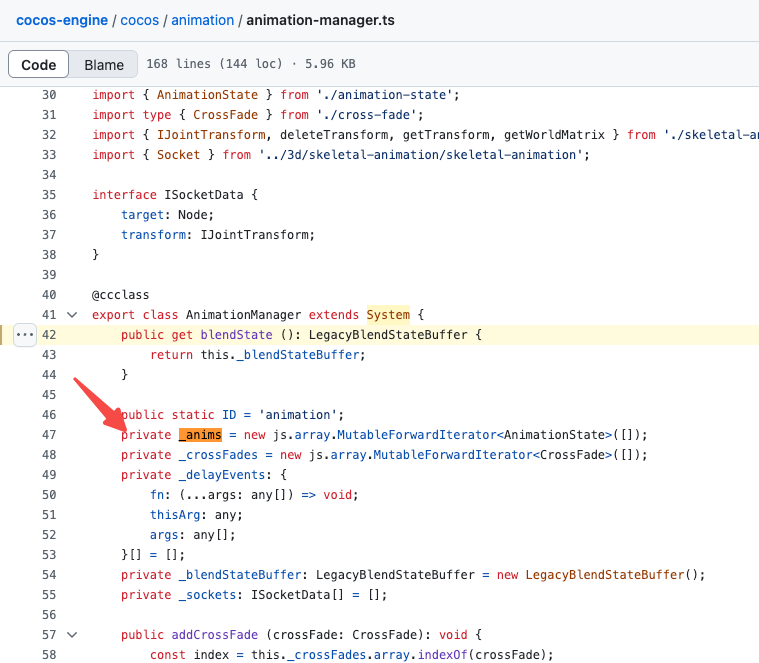Open the line 42 ellipsis actions menu
Viewport: 759px width, 663px height.
pos(25,335)
